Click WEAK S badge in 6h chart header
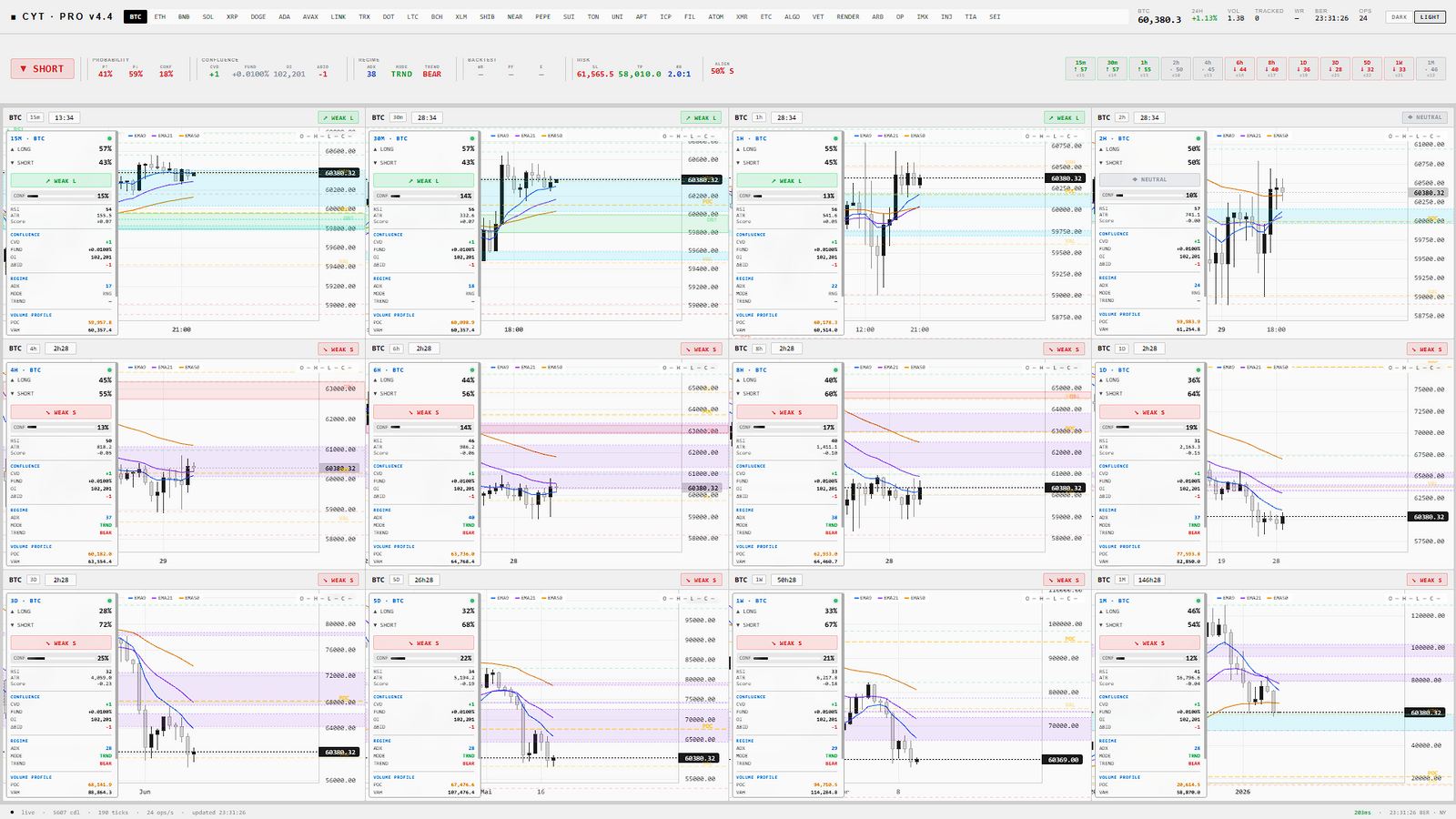Screen dimensions: 1456x819 click(702, 349)
